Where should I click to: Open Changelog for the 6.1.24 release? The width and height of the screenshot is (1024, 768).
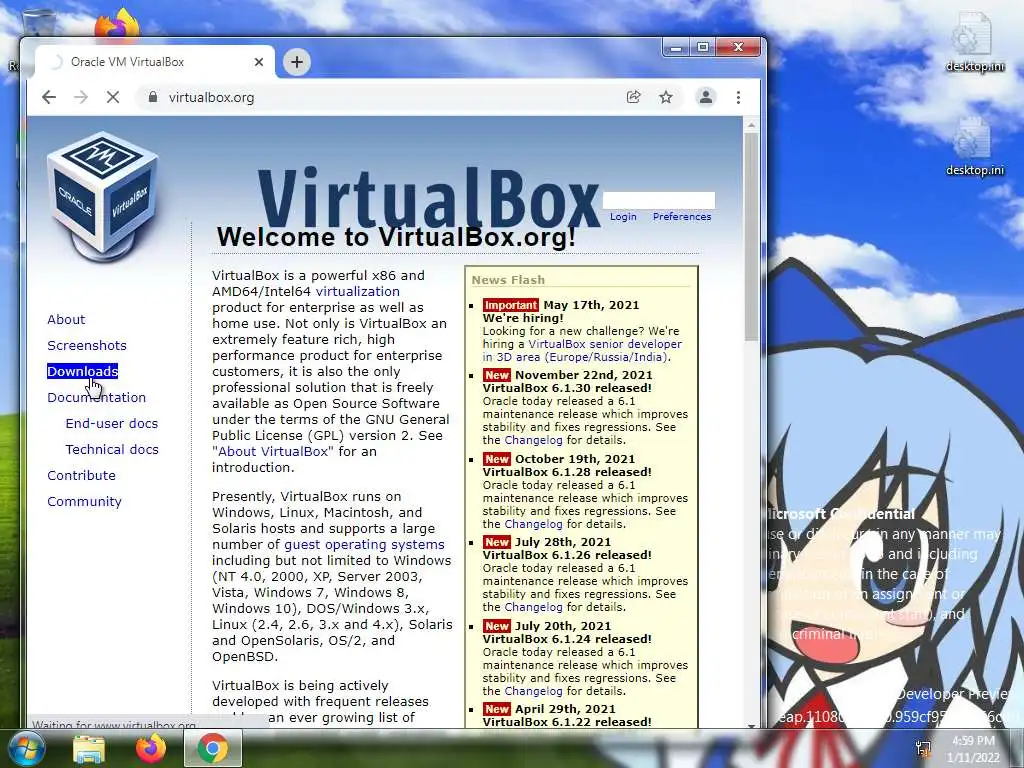[x=533, y=691]
